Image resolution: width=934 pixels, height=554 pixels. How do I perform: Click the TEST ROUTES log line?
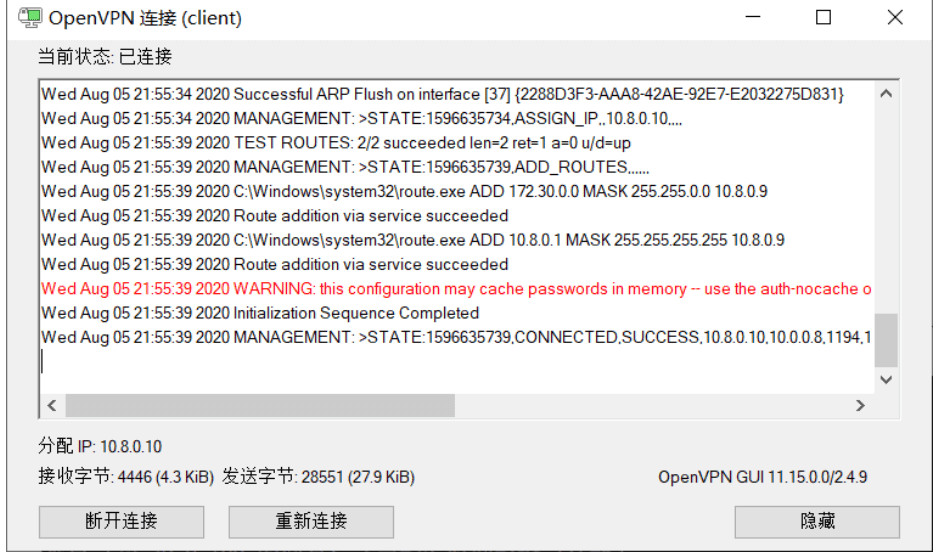point(336,143)
